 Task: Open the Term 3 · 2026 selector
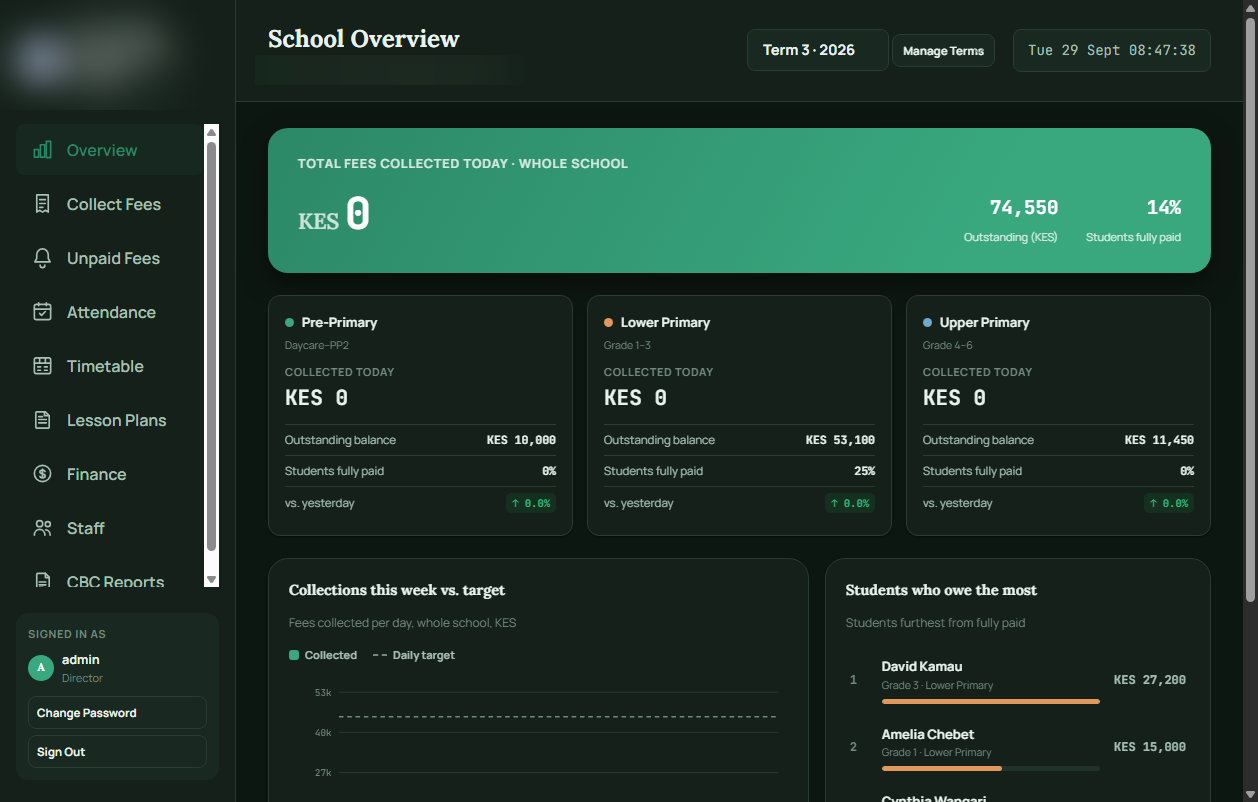818,50
